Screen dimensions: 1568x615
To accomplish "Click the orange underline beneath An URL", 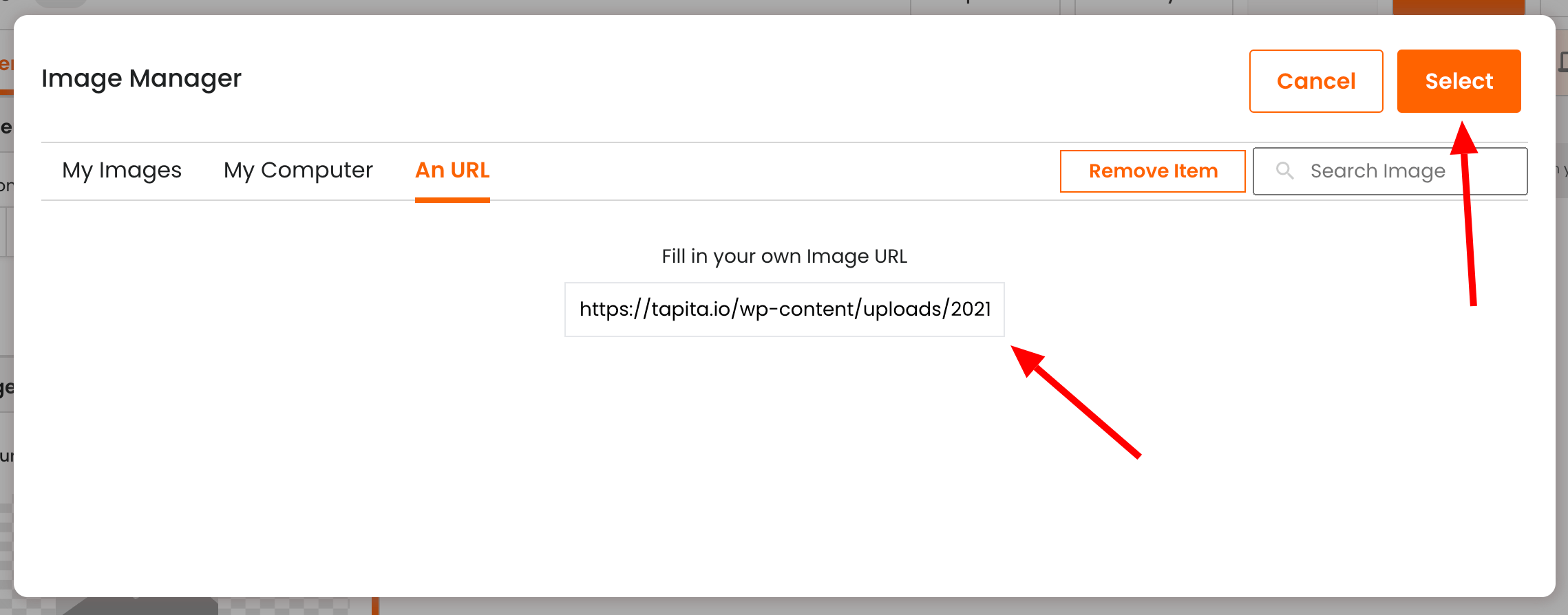I will 452,200.
